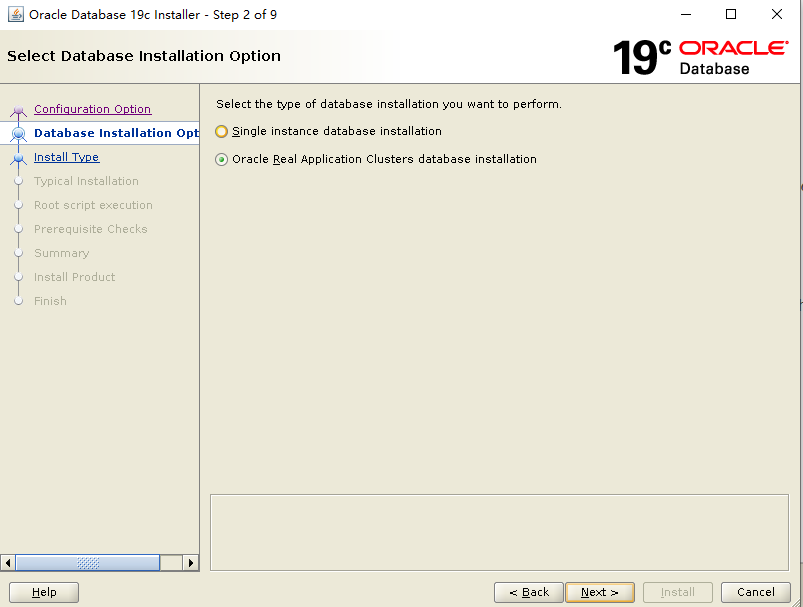The height and width of the screenshot is (607, 803).
Task: Click the Finish step circle icon
Action: click(x=18, y=301)
